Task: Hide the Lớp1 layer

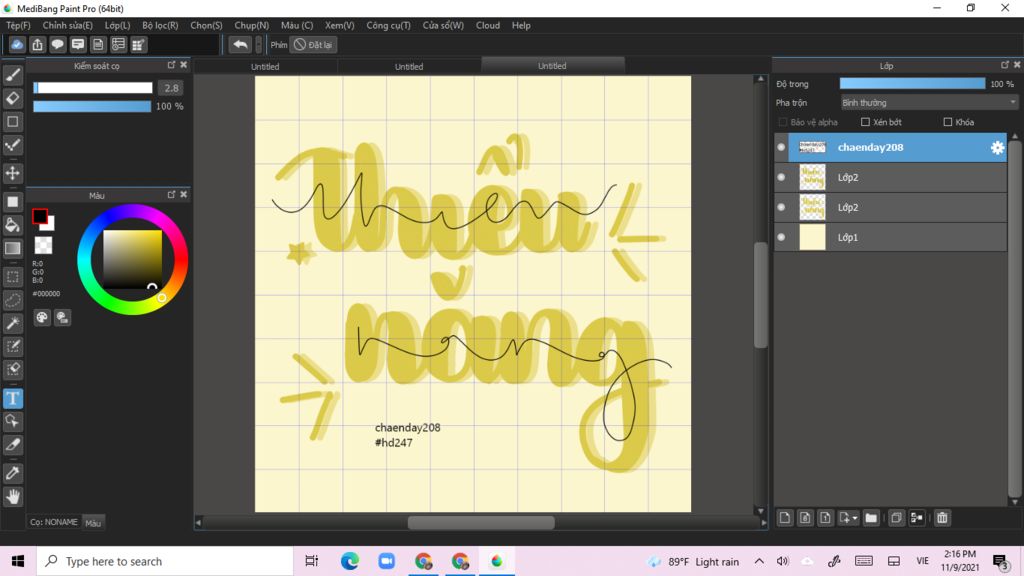Action: [781, 237]
